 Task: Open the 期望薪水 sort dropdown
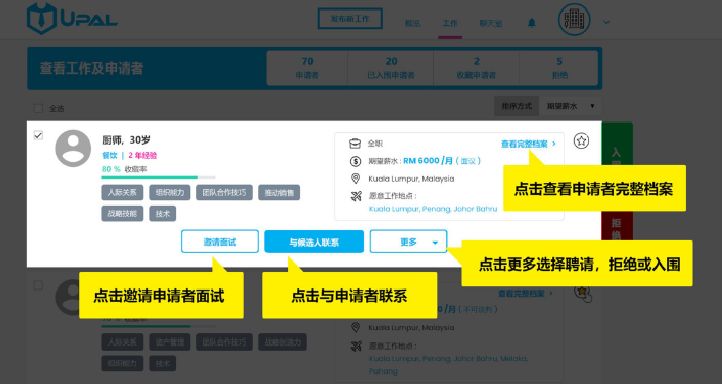(570, 106)
